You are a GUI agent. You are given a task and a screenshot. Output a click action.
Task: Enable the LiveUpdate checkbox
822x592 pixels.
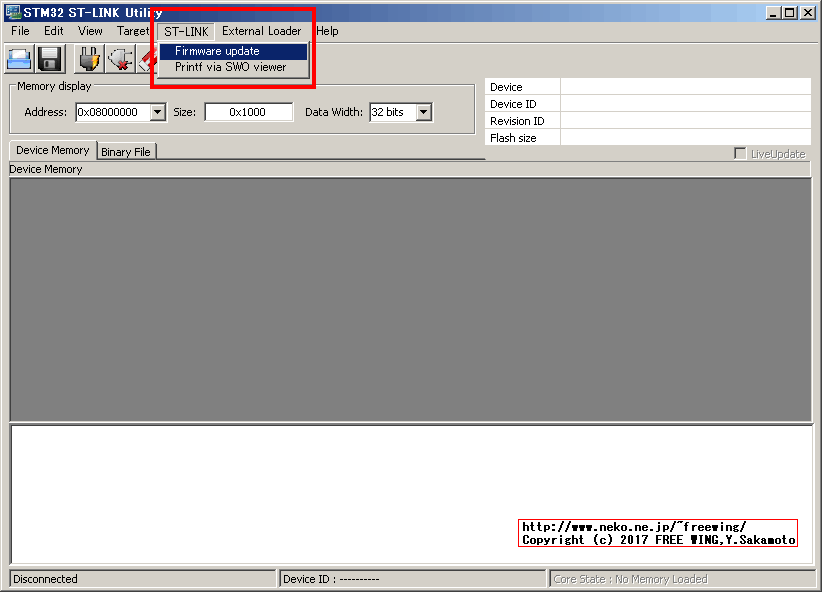pos(738,150)
